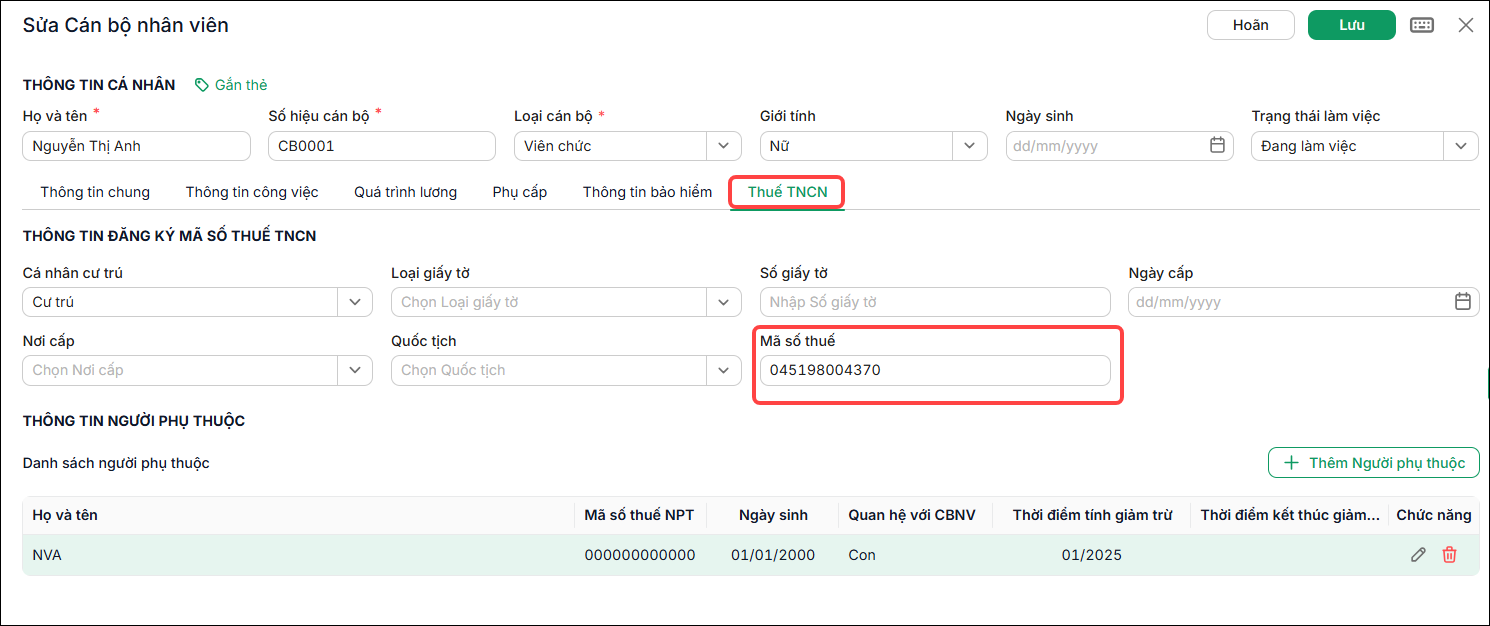The height and width of the screenshot is (626, 1490).
Task: Click the Hoãn button
Action: coord(1251,25)
